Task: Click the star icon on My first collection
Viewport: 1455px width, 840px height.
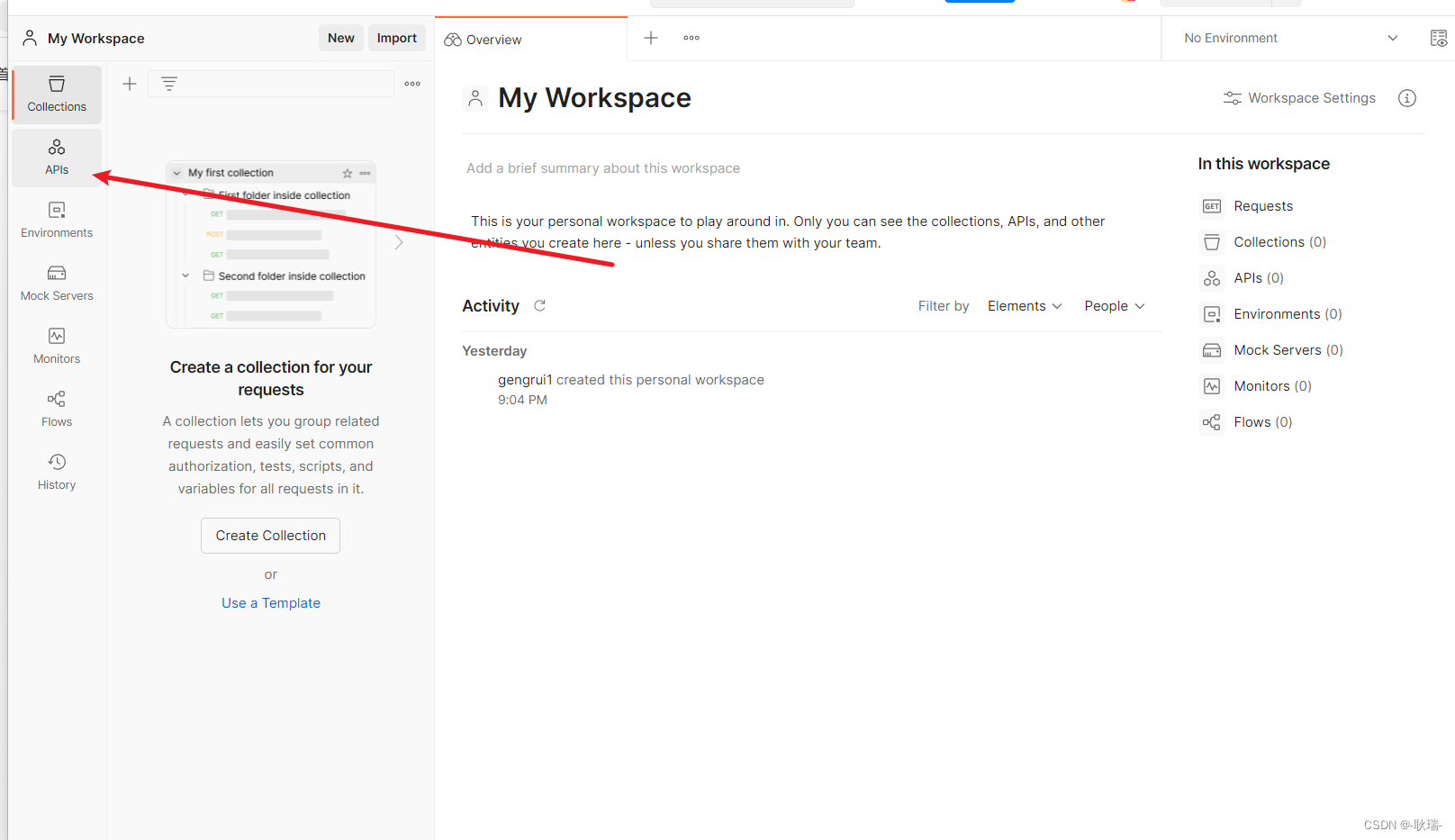Action: click(348, 173)
